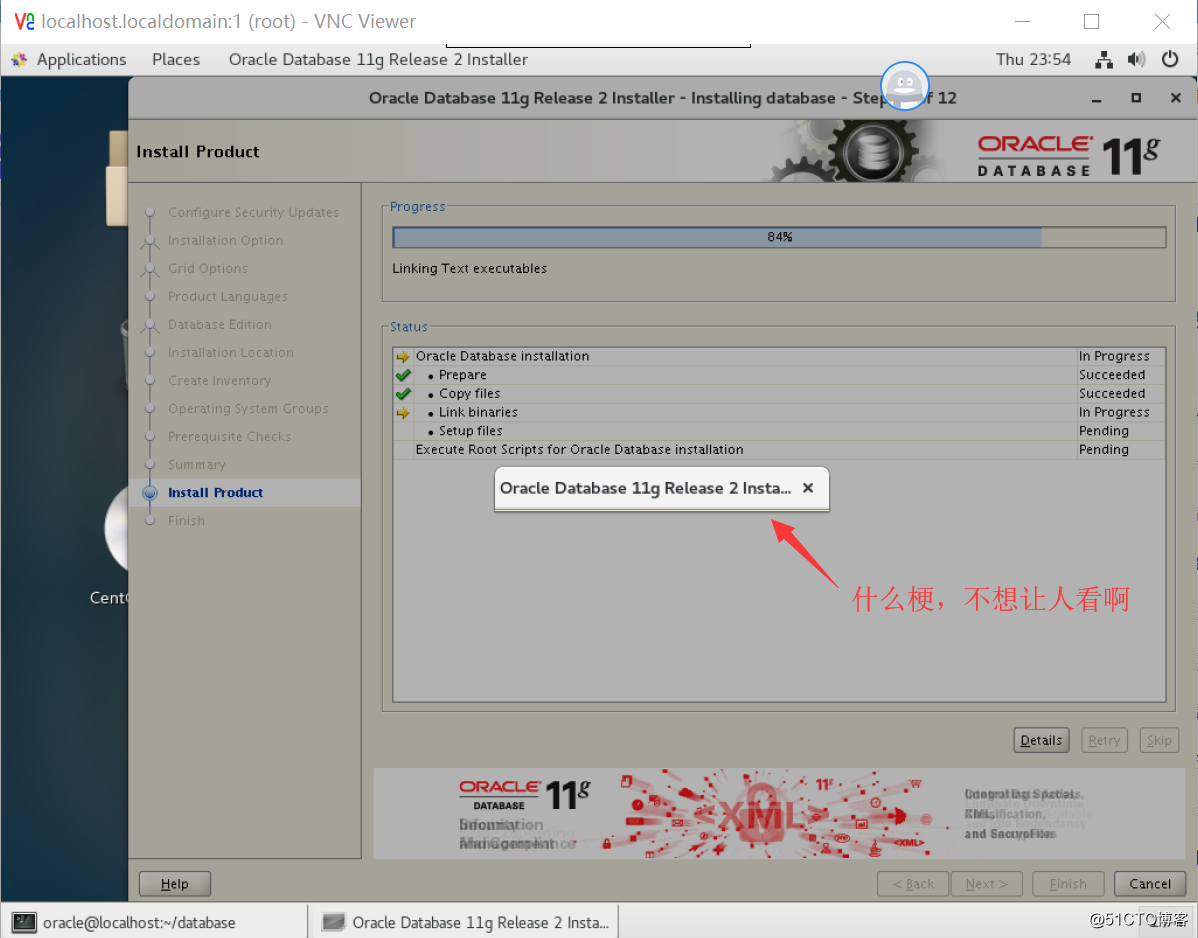Maximize the Oracle installer window
The width and height of the screenshot is (1198, 938).
point(1136,98)
